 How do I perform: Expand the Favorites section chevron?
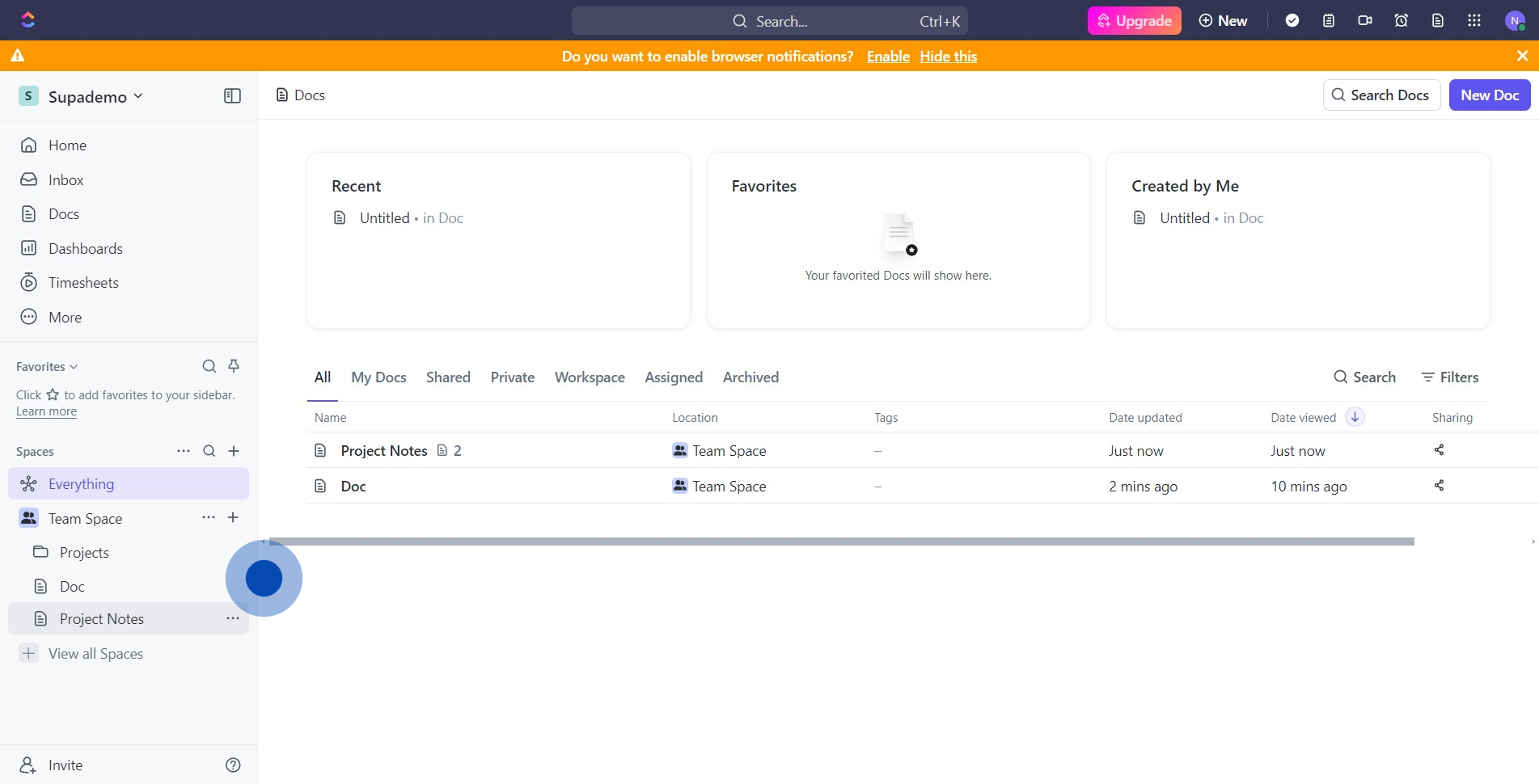click(x=74, y=367)
